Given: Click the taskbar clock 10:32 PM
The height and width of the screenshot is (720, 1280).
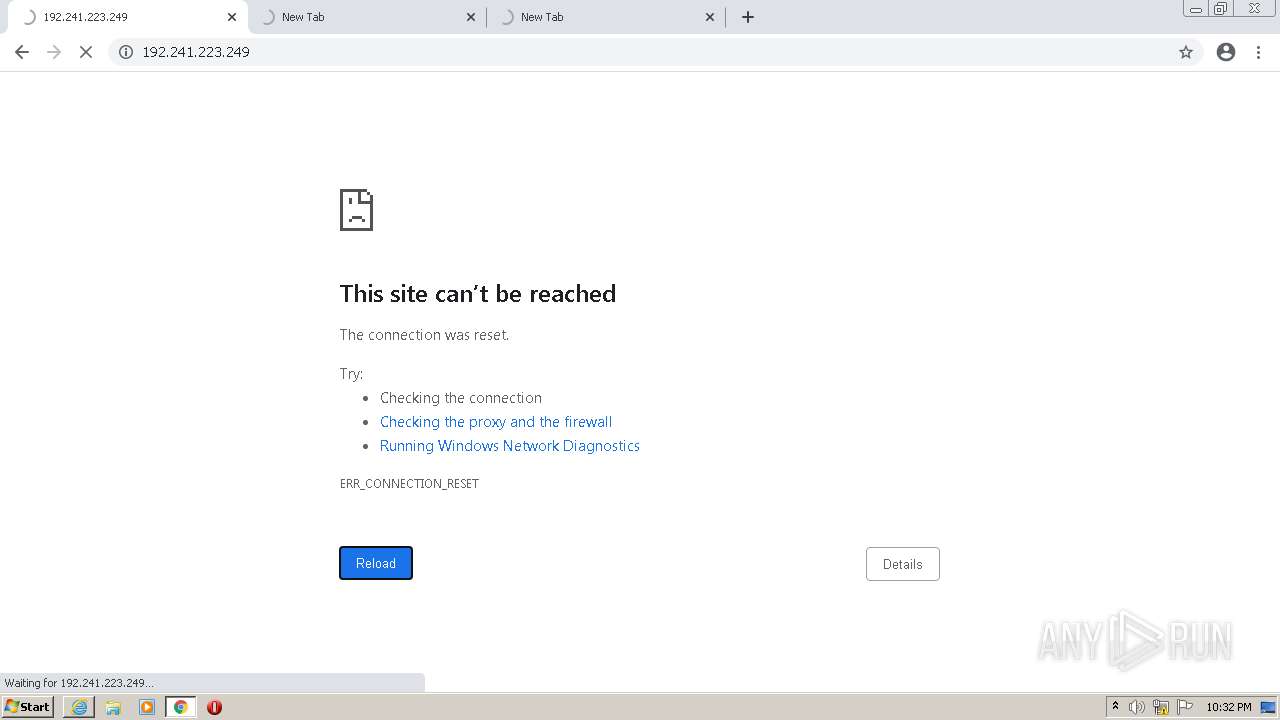Looking at the screenshot, I should coord(1229,707).
